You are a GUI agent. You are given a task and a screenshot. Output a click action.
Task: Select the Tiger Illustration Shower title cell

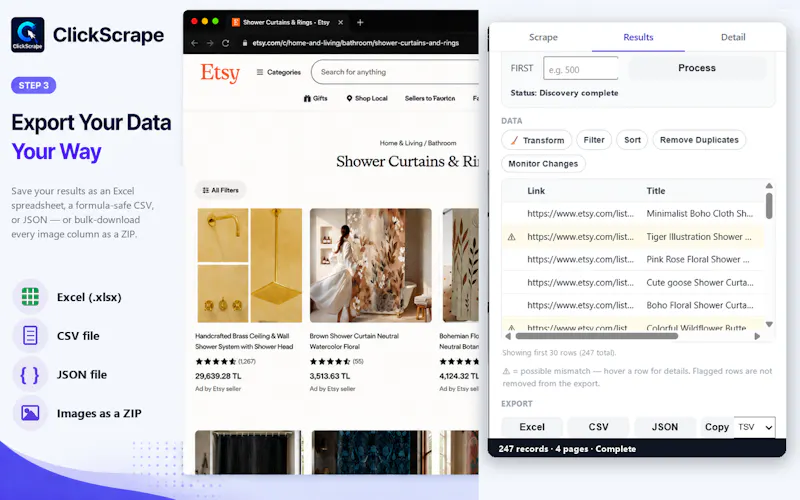click(698, 237)
